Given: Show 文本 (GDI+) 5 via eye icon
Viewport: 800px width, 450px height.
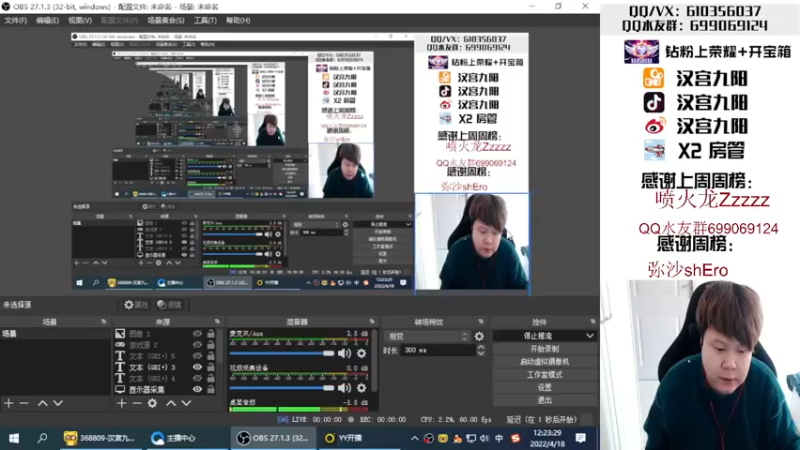Looking at the screenshot, I should point(197,356).
